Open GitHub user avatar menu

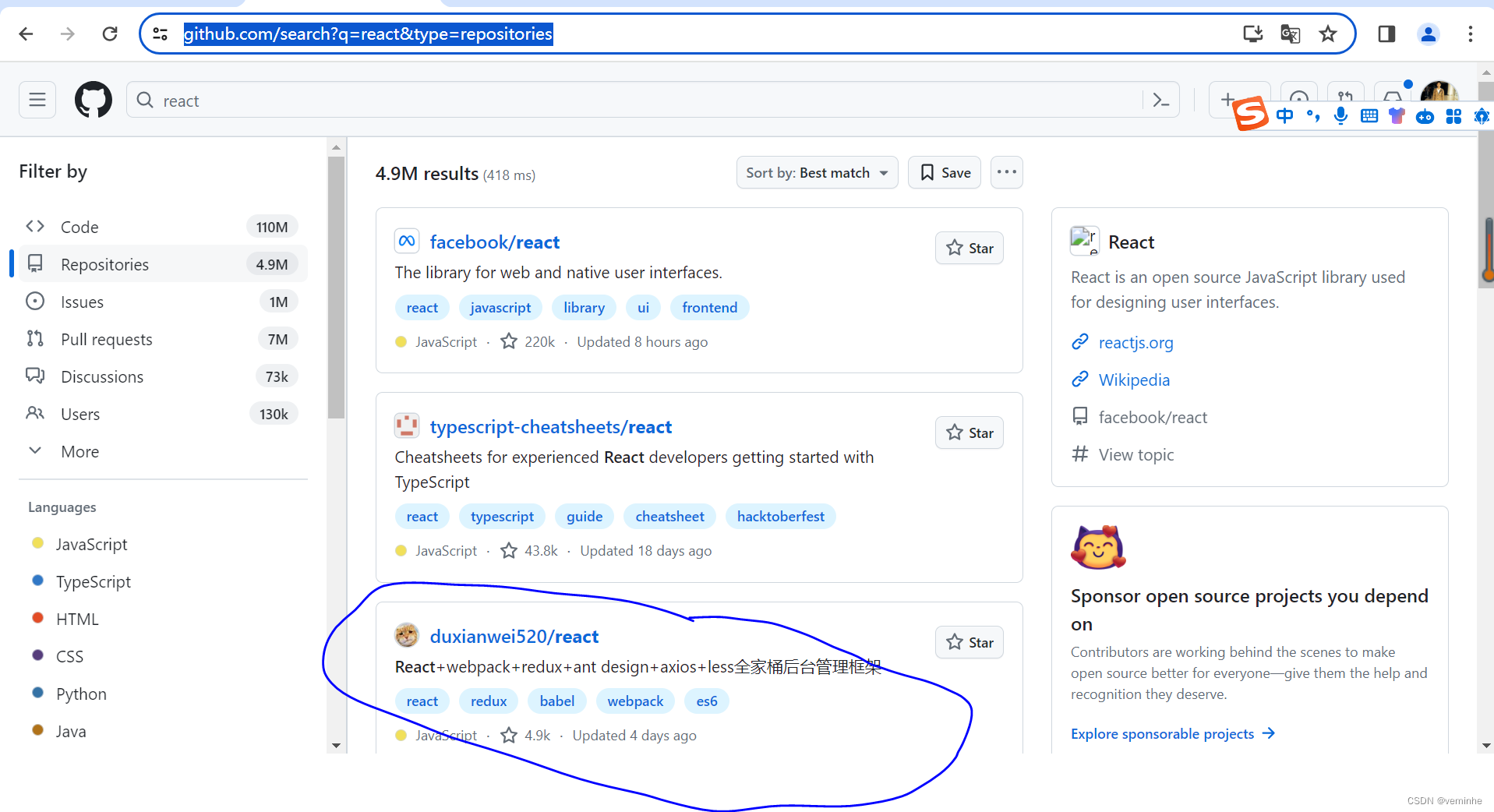point(1439,94)
